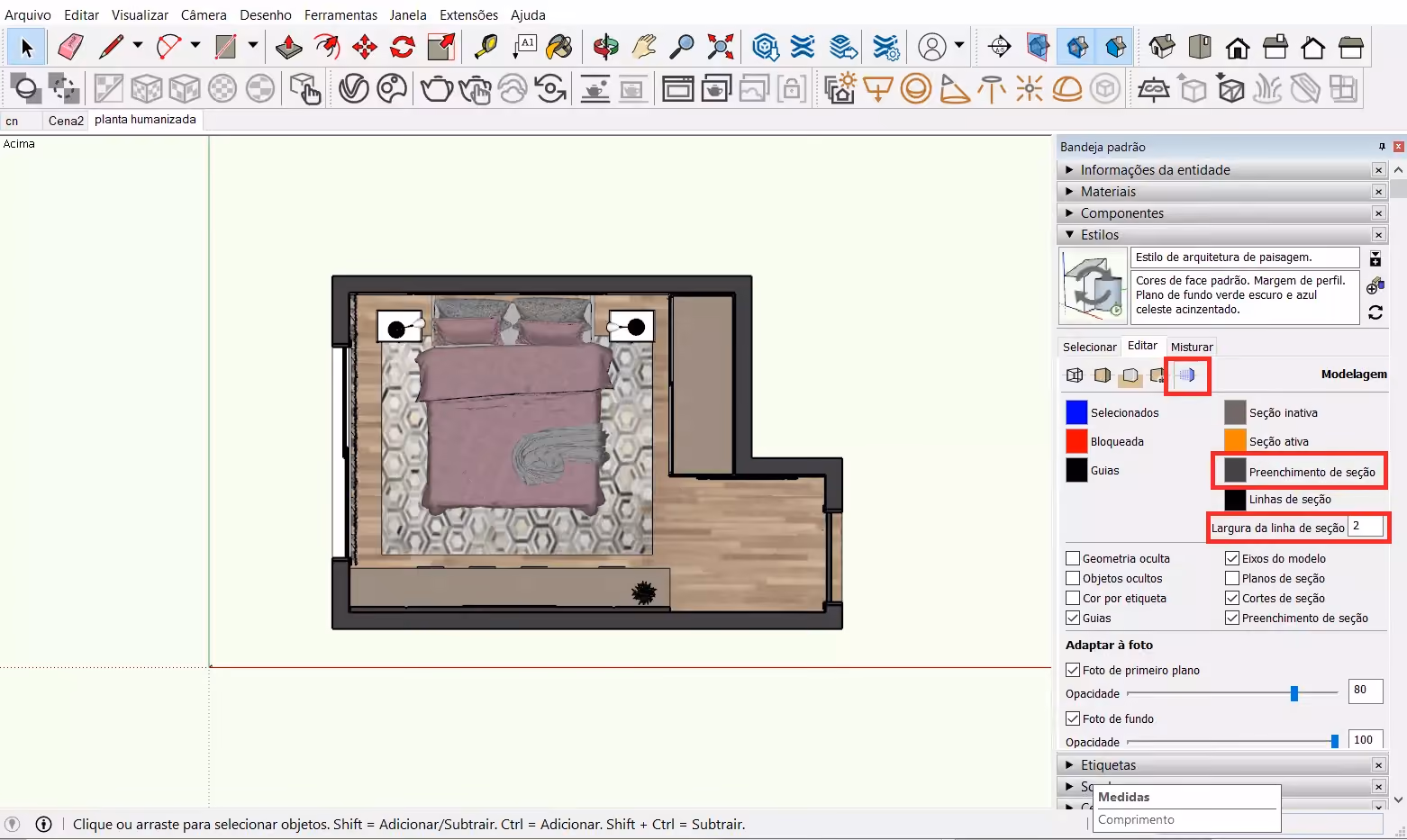Viewport: 1407px width, 840px height.
Task: Click the foreground photo Opacidade slider handle
Action: [1294, 693]
